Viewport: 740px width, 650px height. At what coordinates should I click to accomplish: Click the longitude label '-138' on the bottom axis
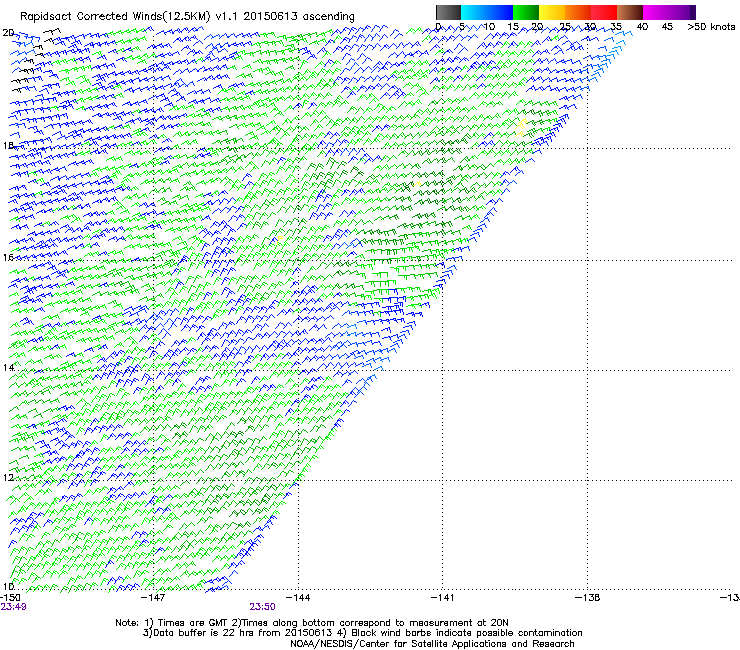coord(588,598)
